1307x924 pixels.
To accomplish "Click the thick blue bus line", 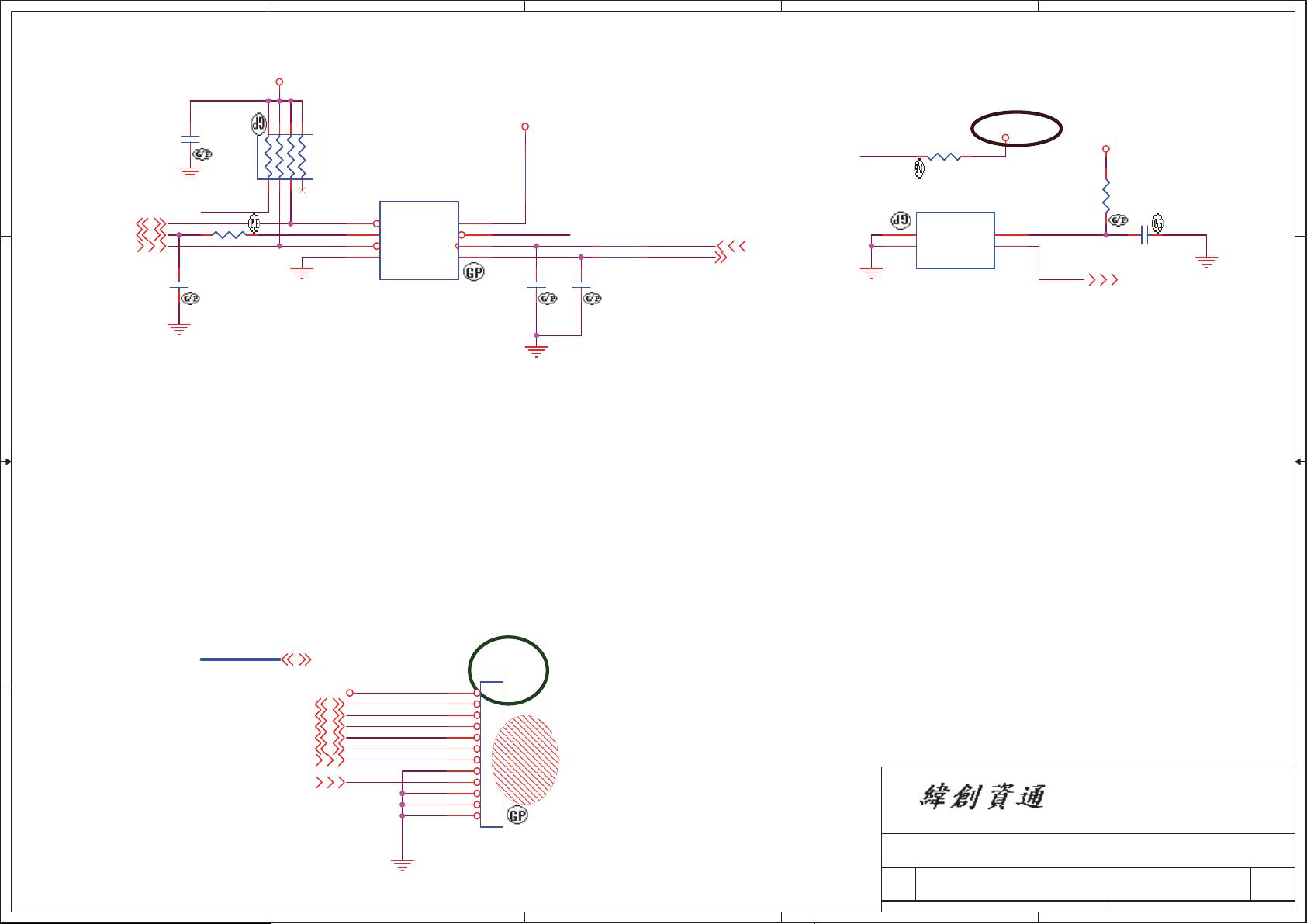I will pyautogui.click(x=240, y=659).
